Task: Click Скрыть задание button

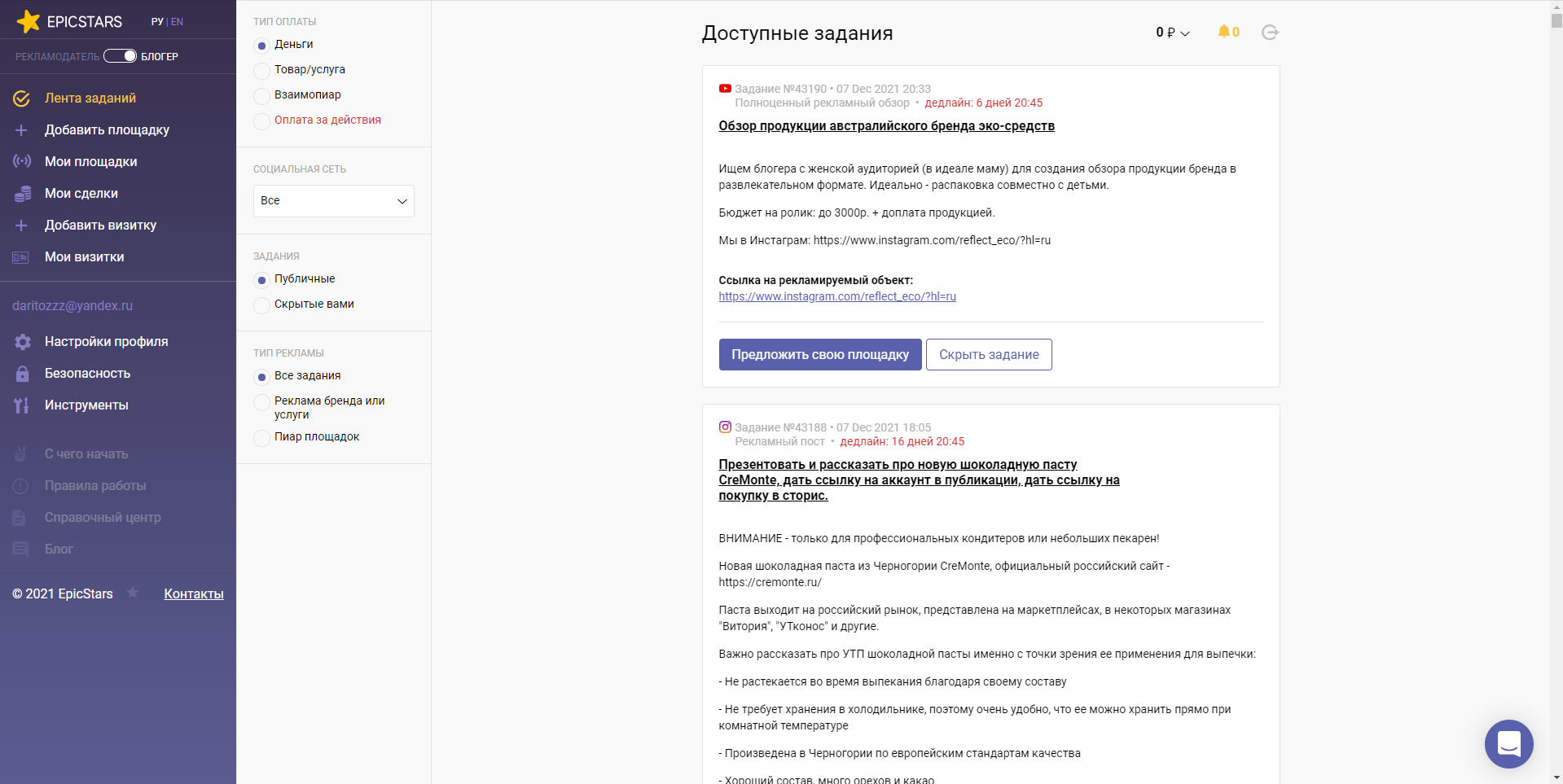Action: pos(989,354)
